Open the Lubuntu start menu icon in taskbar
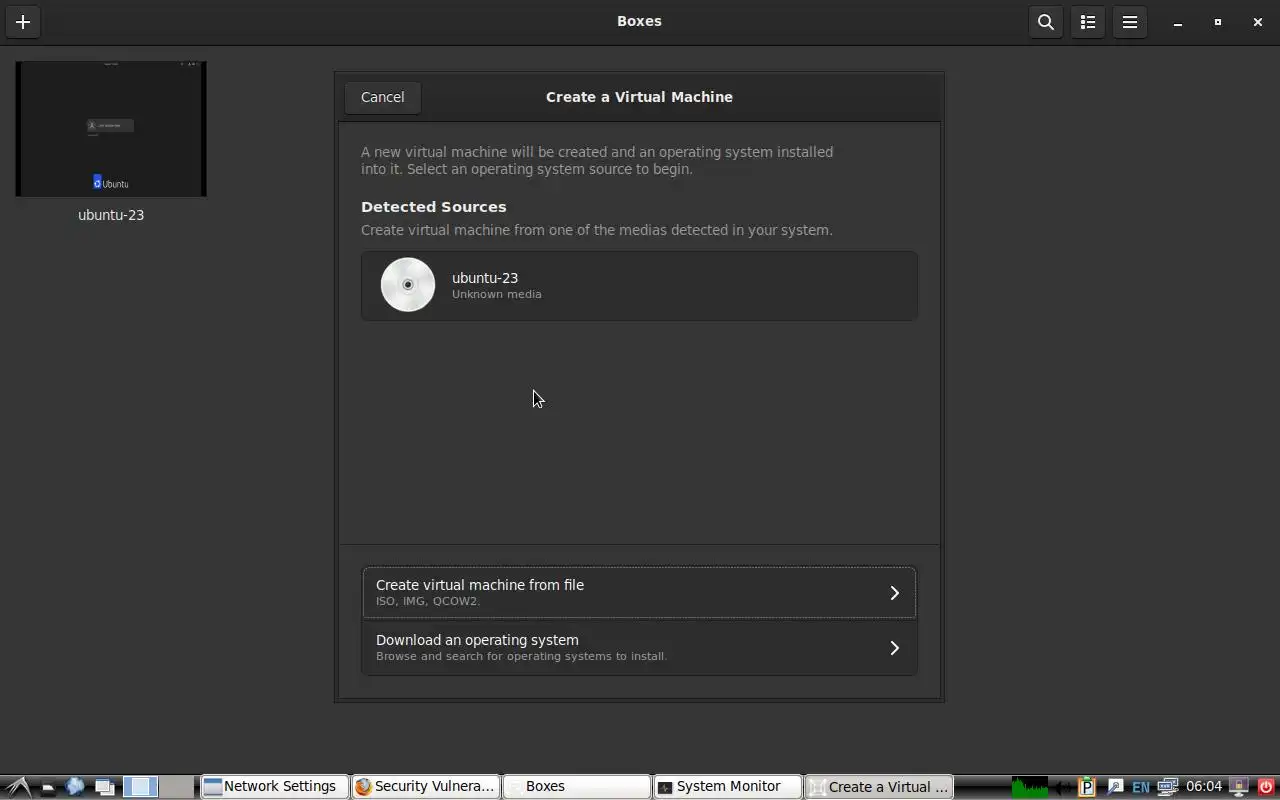 (18, 787)
